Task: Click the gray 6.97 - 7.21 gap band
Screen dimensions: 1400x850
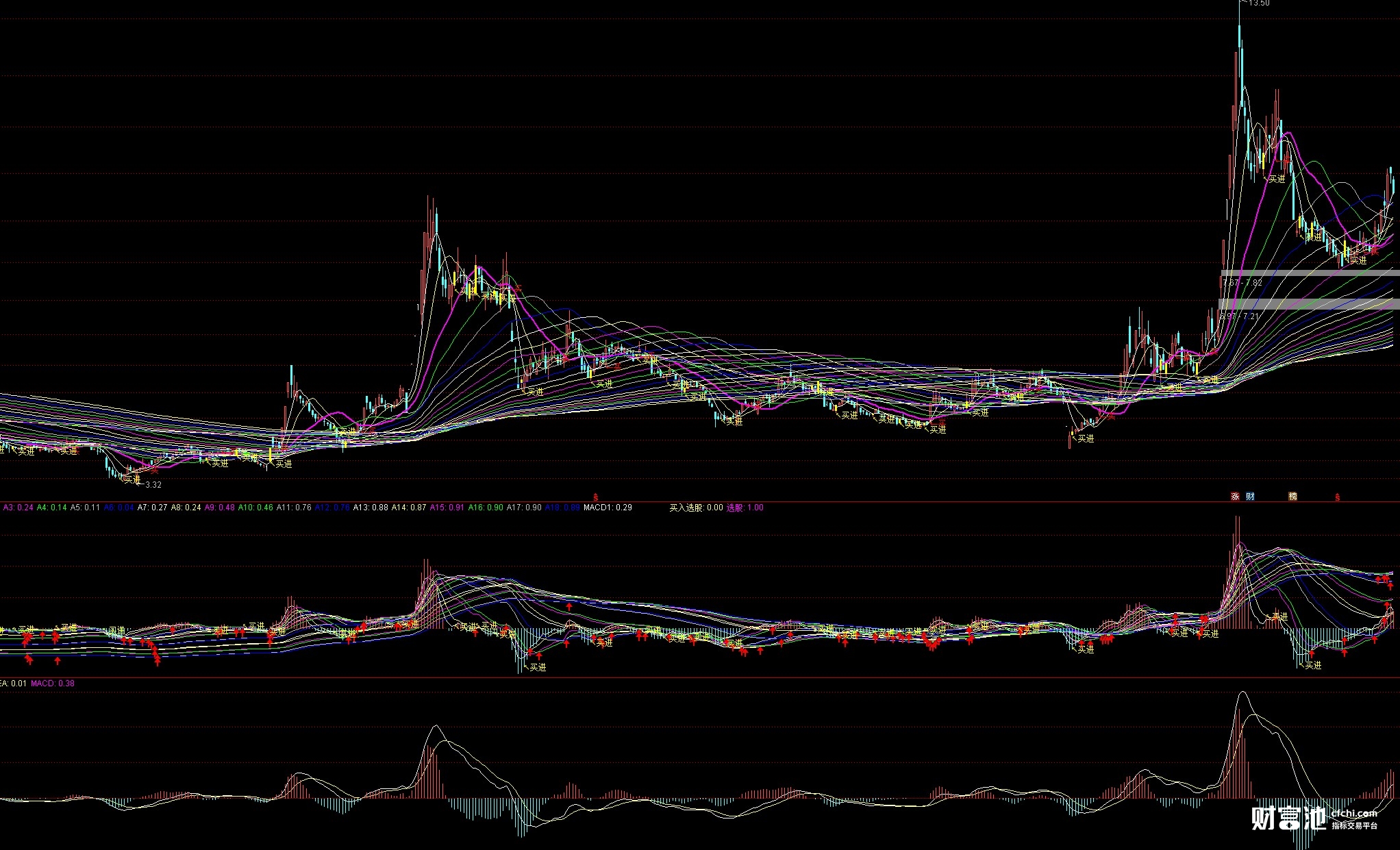Action: tap(1310, 305)
